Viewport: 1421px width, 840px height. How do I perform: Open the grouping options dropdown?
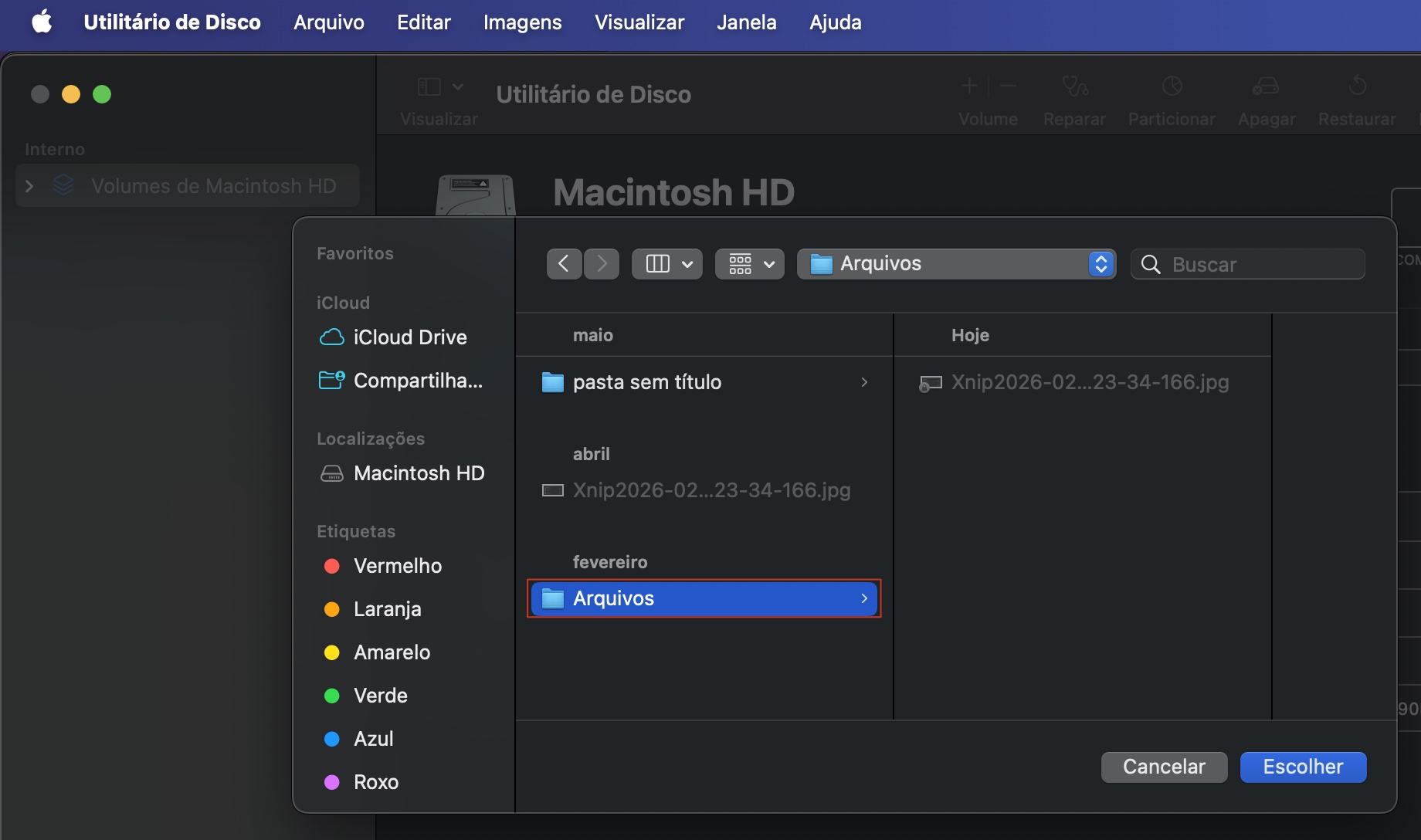click(750, 264)
